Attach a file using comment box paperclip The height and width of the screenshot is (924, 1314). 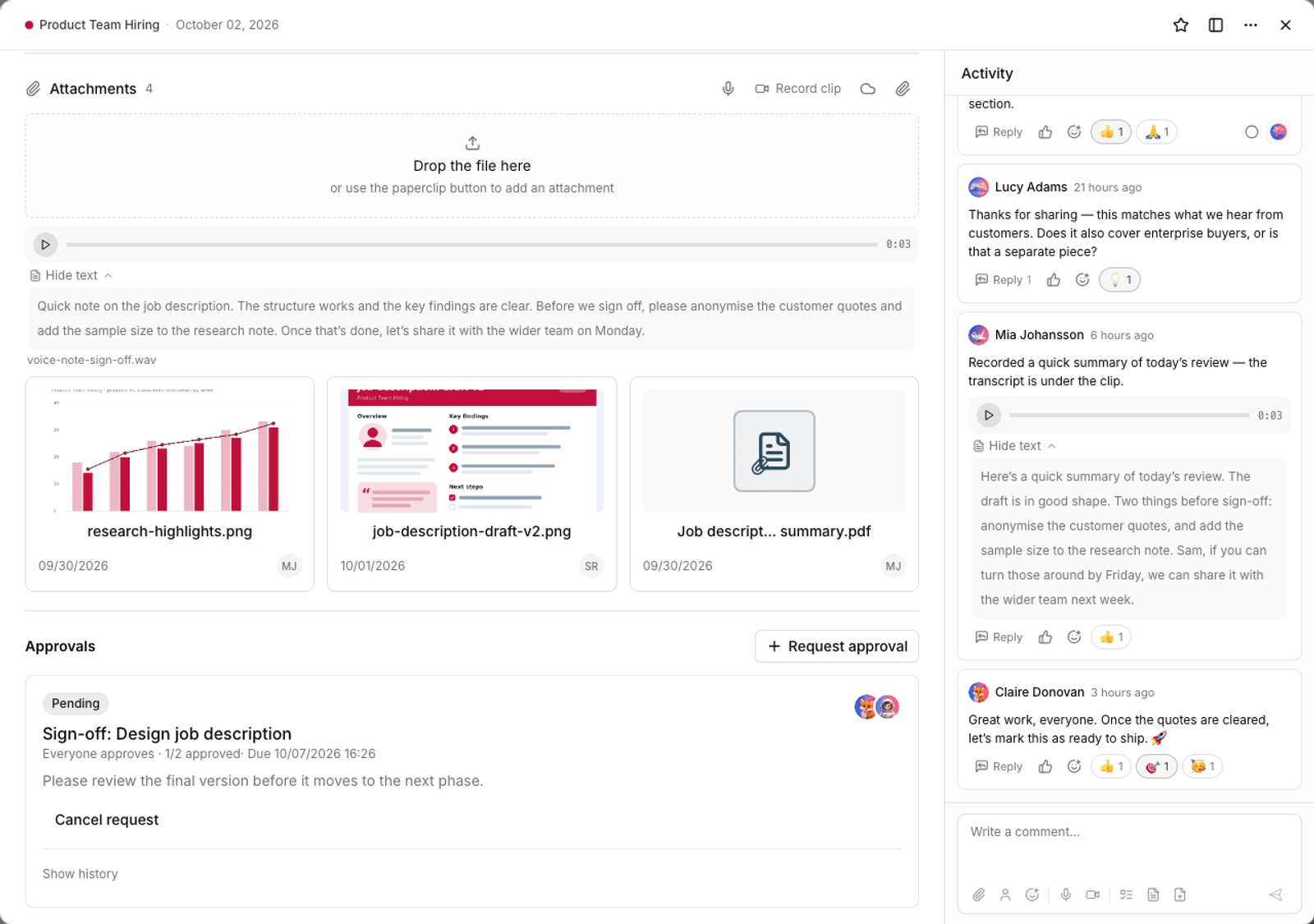[x=979, y=894]
